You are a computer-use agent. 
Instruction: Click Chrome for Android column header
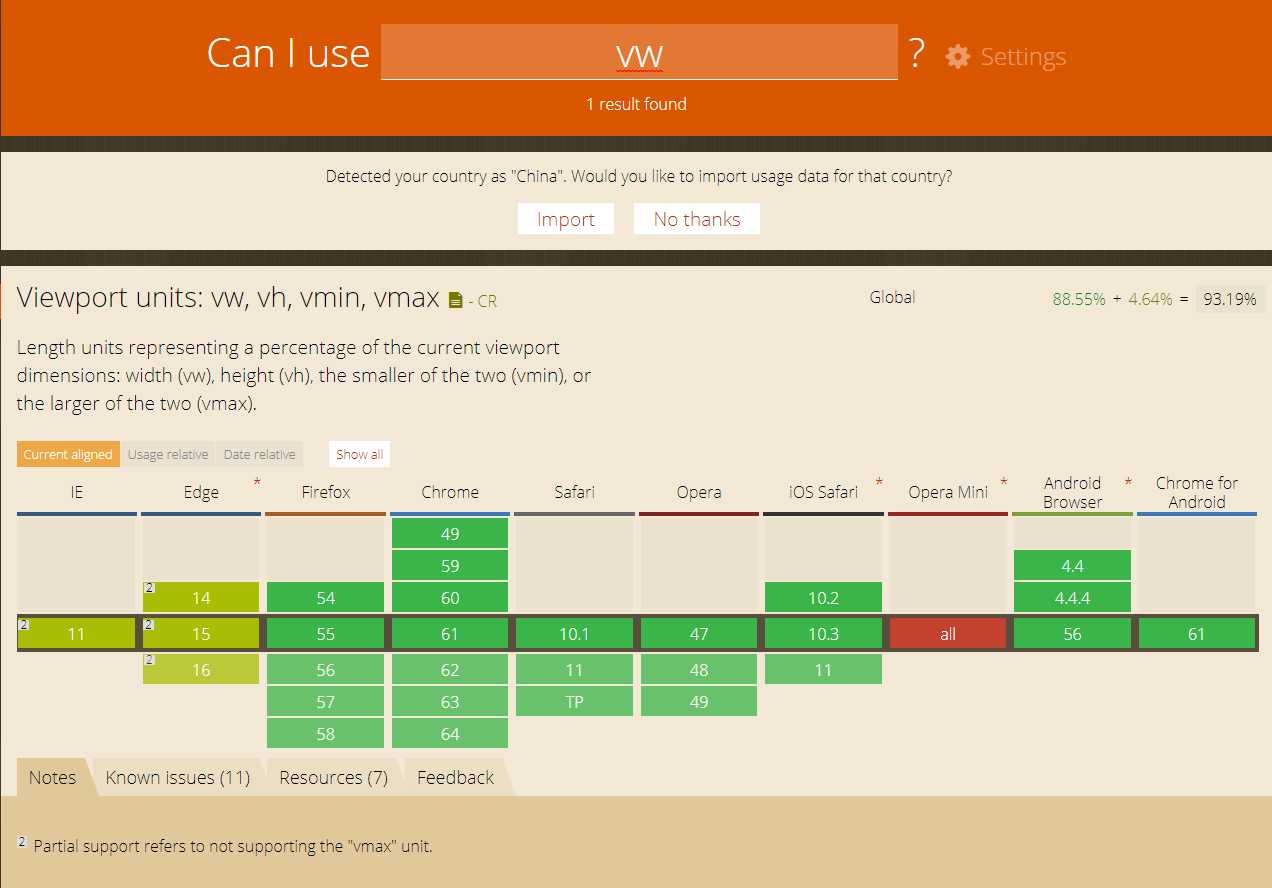click(1197, 492)
